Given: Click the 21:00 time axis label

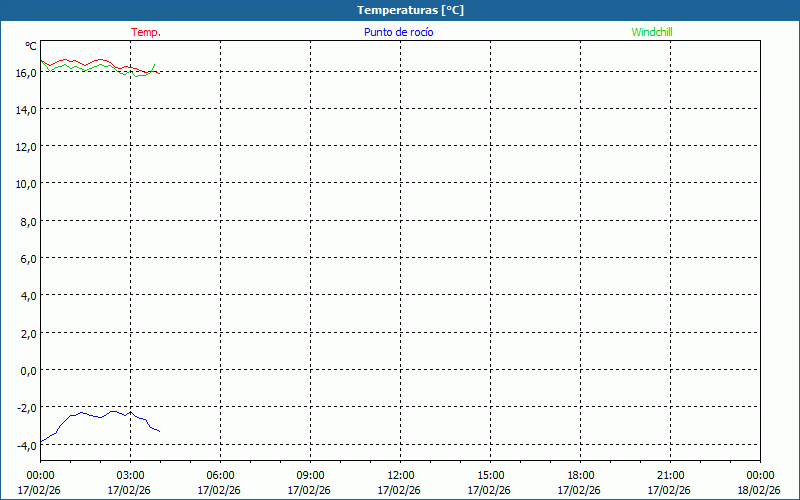Looking at the screenshot, I should 670,476.
